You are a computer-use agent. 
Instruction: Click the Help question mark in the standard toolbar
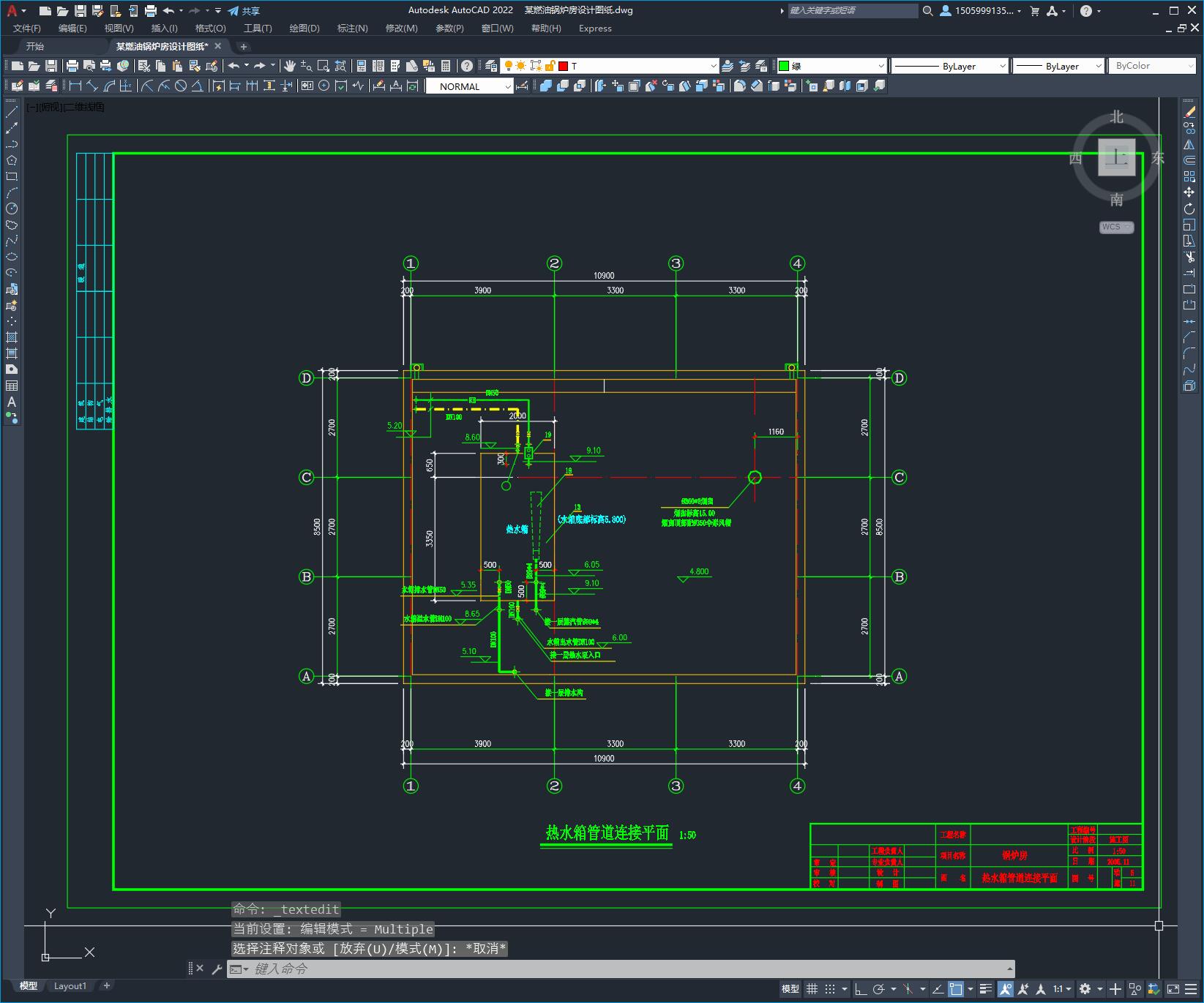coord(467,66)
